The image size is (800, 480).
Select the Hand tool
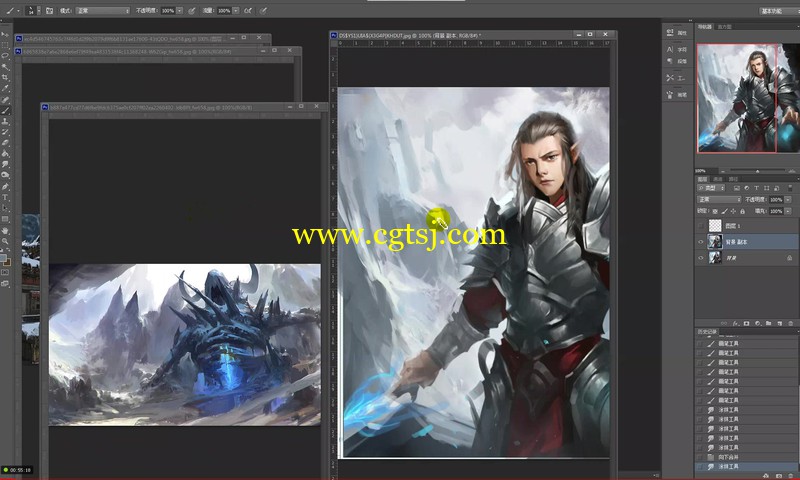pyautogui.click(x=5, y=231)
